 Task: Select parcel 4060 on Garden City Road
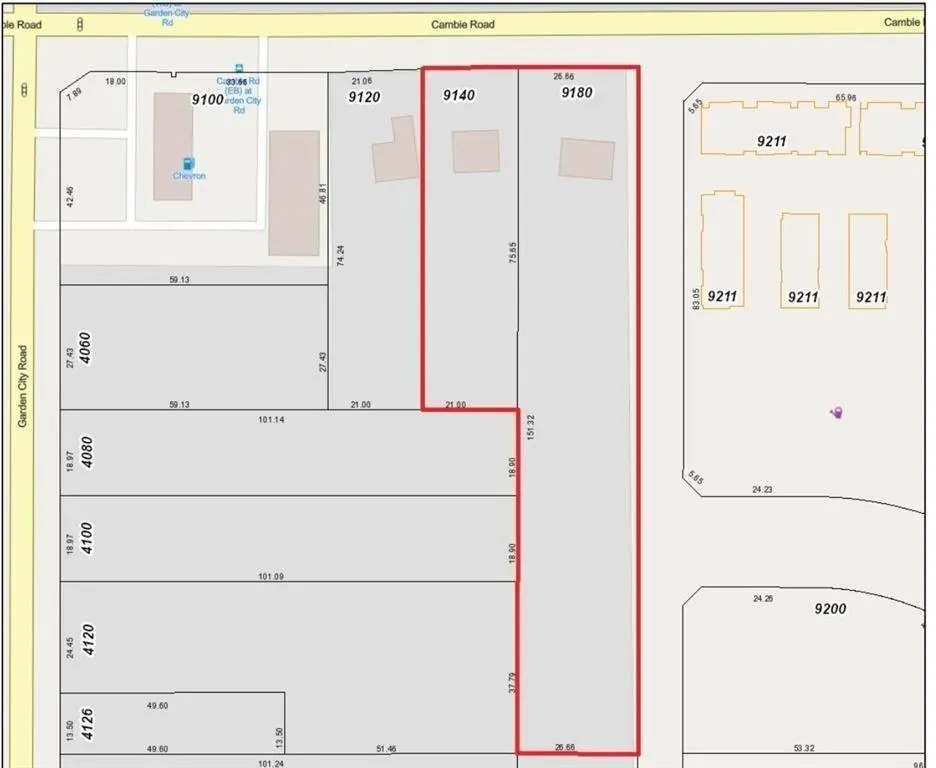click(85, 346)
